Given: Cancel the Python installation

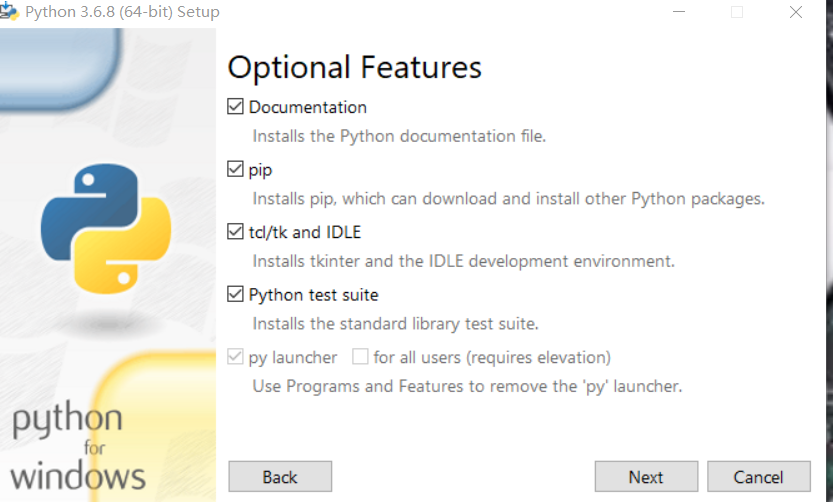Looking at the screenshot, I should 758,477.
